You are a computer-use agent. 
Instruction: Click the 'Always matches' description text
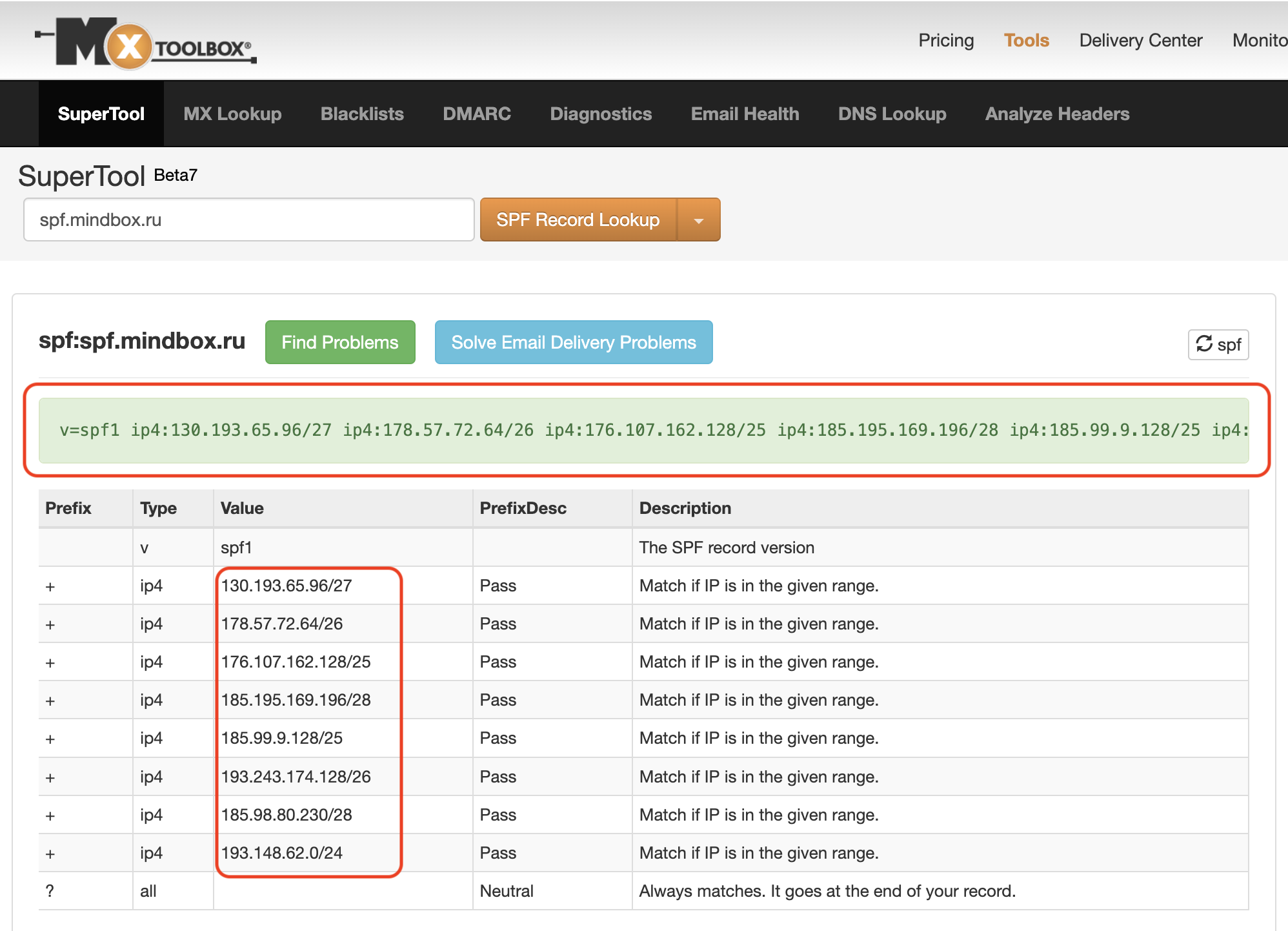click(827, 891)
